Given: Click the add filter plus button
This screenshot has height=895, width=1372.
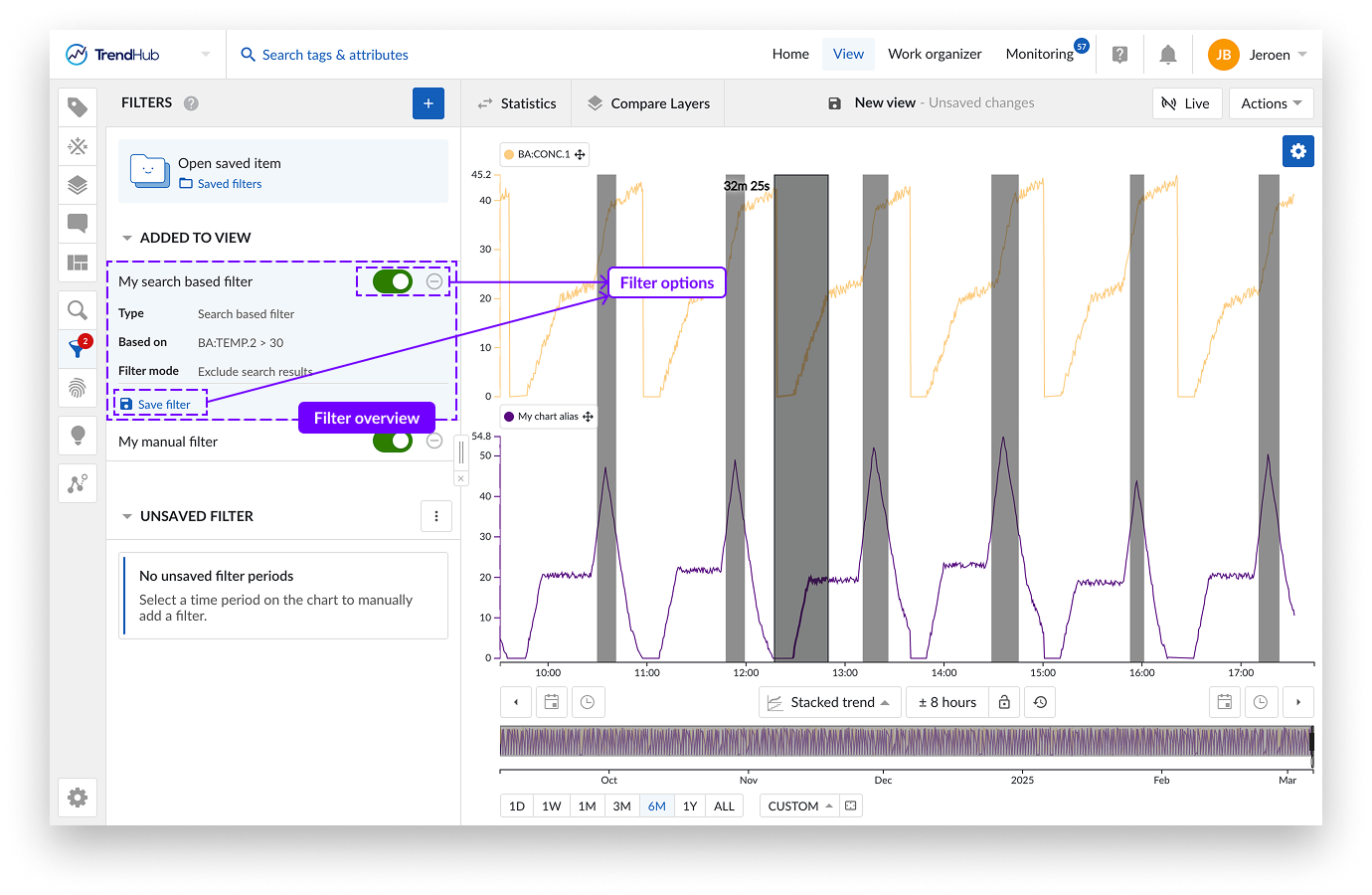Looking at the screenshot, I should pos(428,103).
